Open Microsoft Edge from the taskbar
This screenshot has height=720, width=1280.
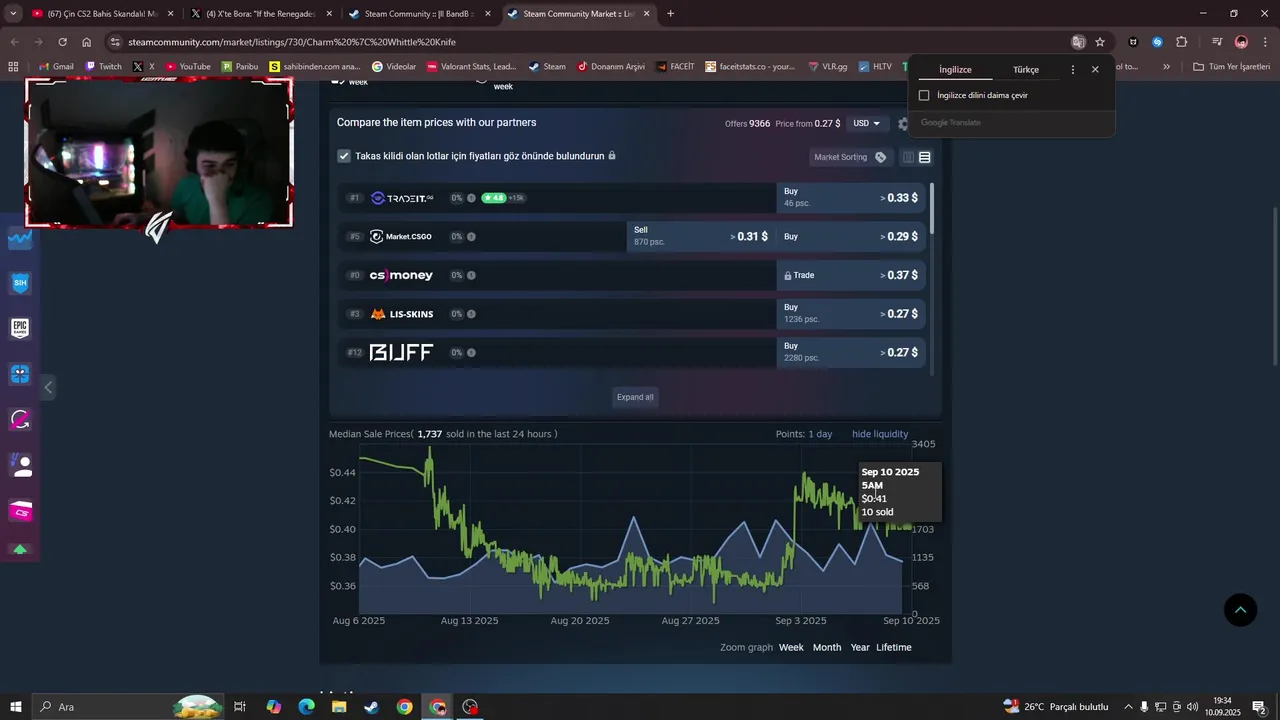coord(306,707)
